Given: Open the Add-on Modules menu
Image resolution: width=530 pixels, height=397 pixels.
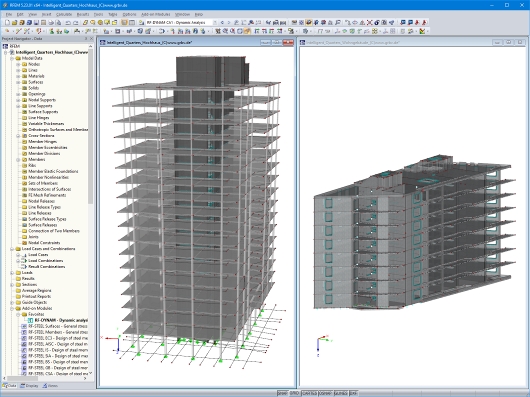Looking at the screenshot, I should click(x=155, y=15).
